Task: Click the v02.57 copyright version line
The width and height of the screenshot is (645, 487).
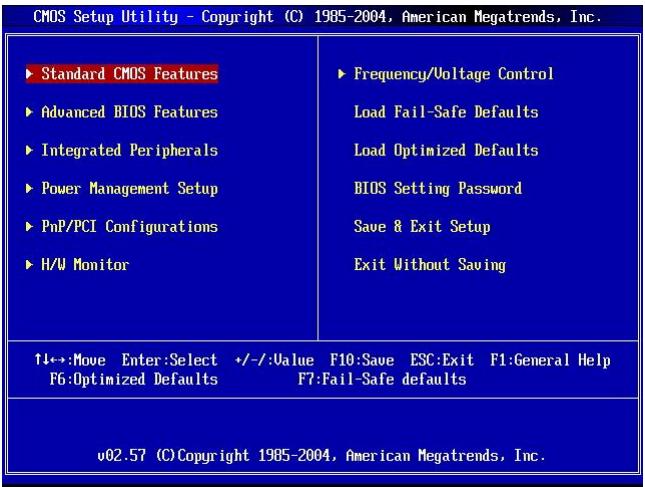Action: pos(321,456)
